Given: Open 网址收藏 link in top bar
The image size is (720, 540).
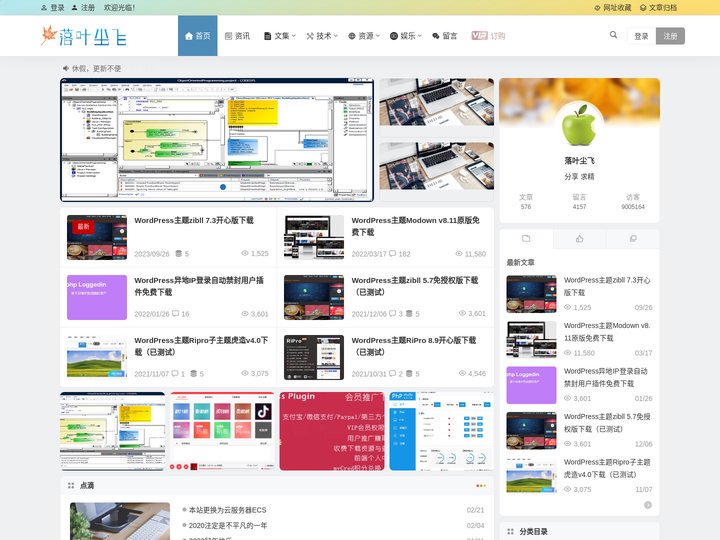Looking at the screenshot, I should pos(613,7).
